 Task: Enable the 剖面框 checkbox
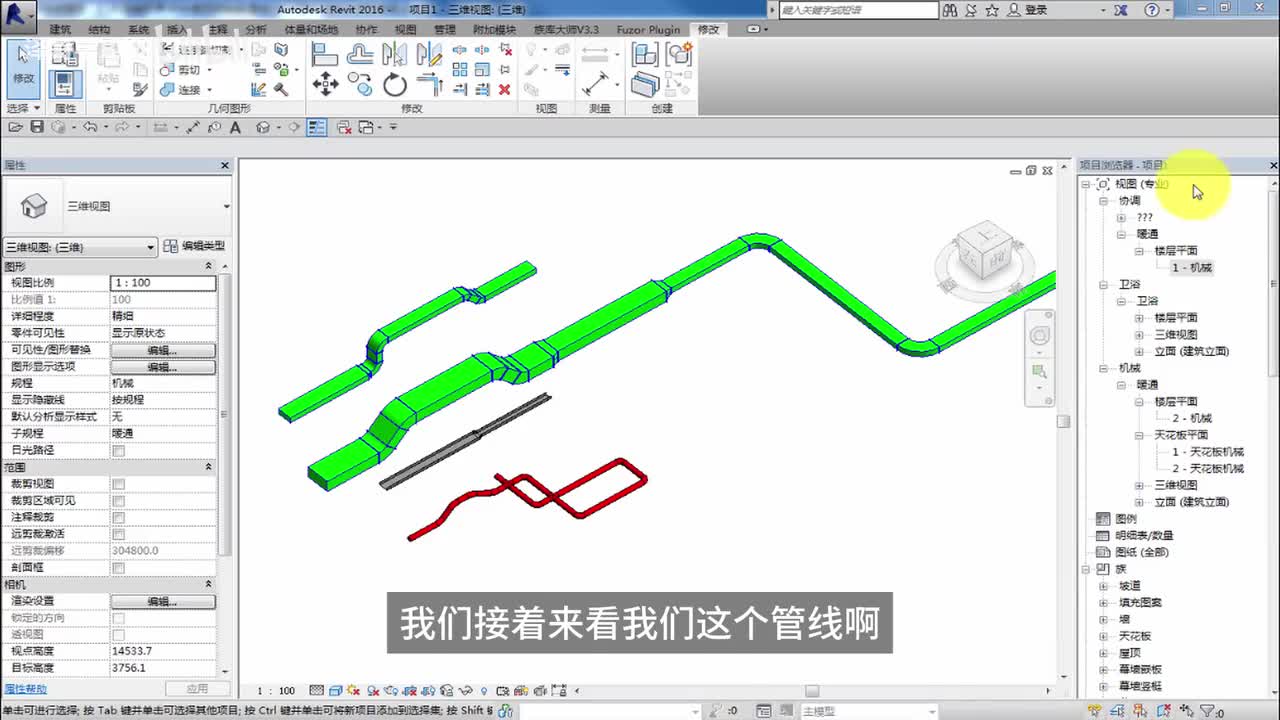coord(119,568)
